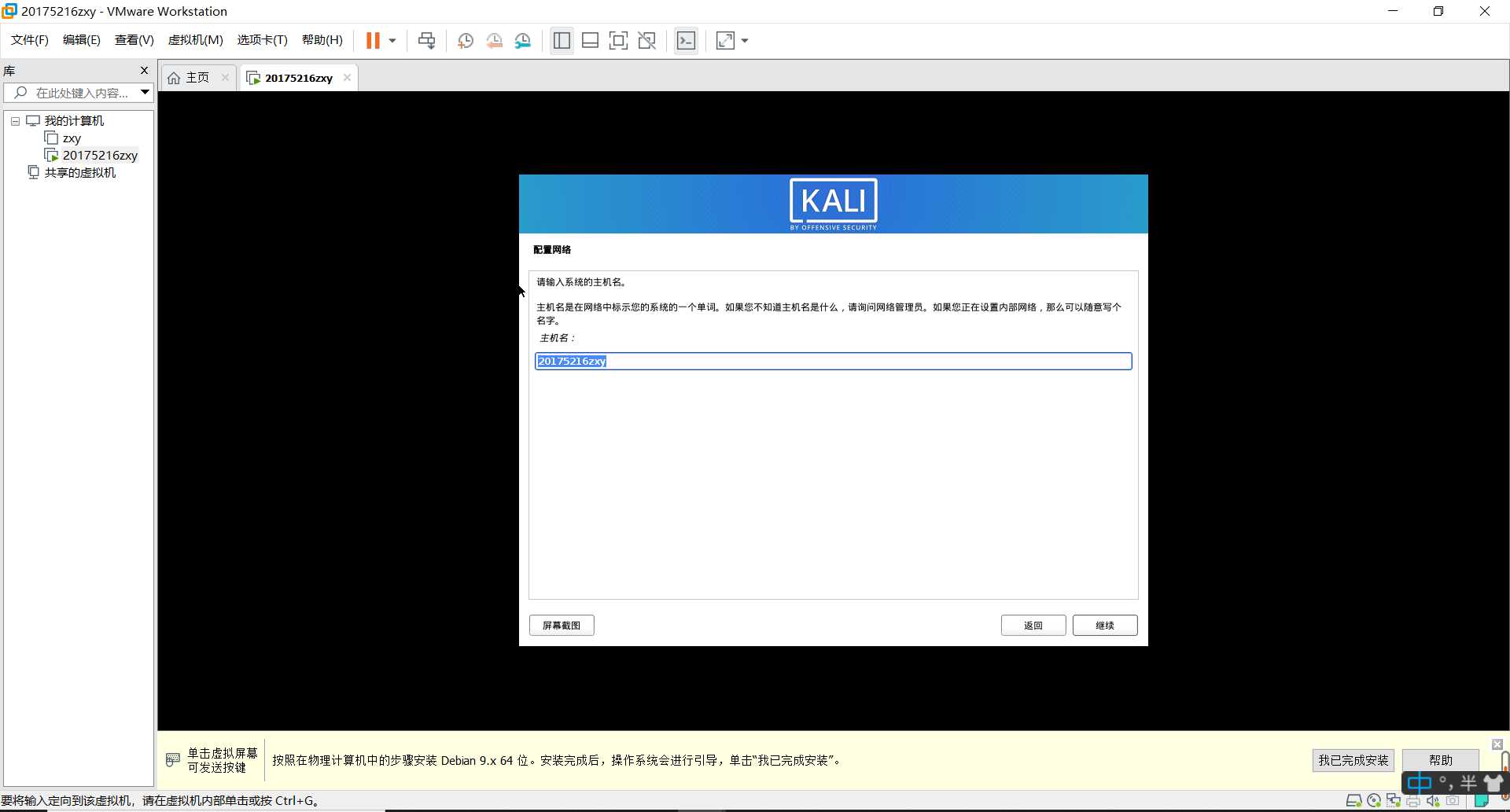
Task: Open the snapshot manager
Action: click(x=523, y=41)
